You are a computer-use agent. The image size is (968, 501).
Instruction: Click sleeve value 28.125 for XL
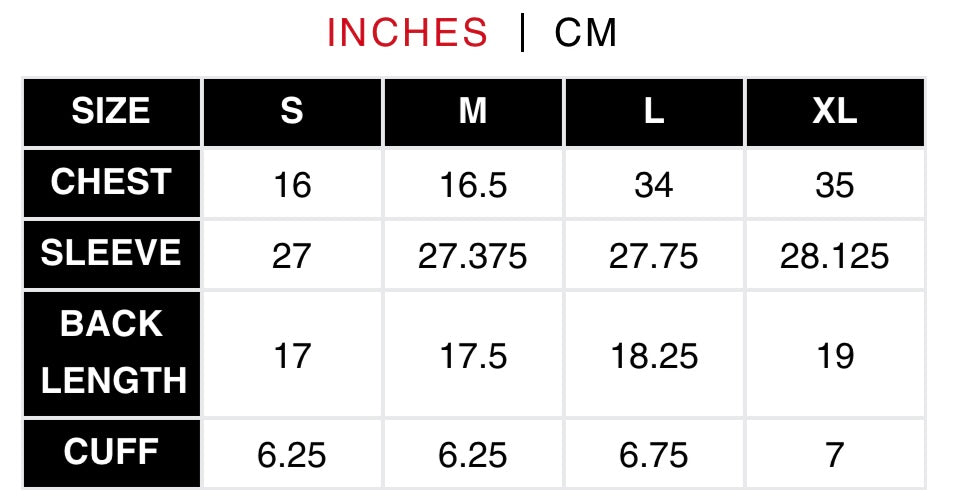pyautogui.click(x=835, y=256)
